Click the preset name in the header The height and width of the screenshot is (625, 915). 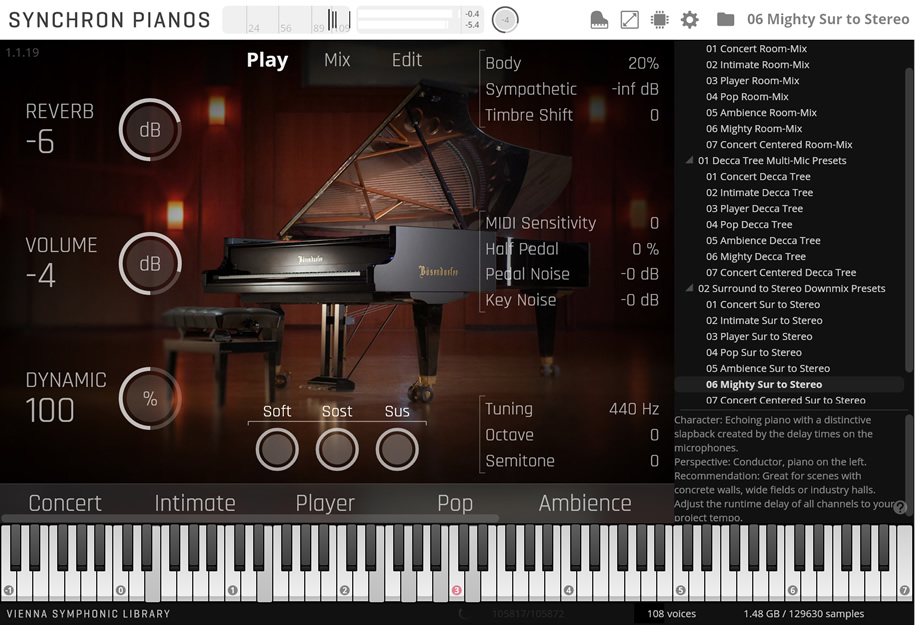coord(828,19)
